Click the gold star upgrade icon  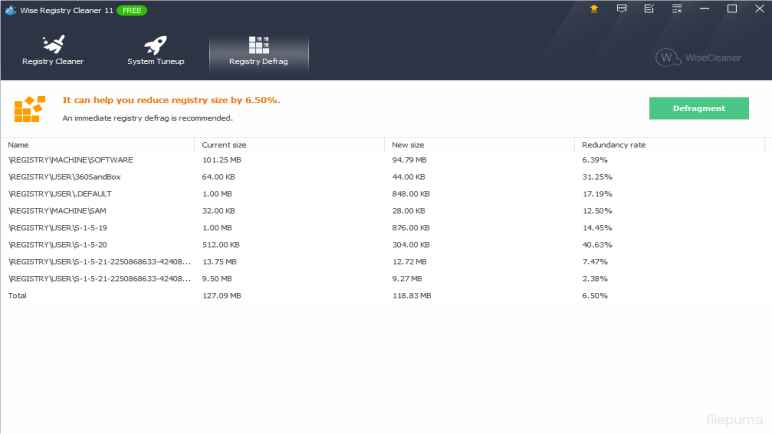(594, 9)
